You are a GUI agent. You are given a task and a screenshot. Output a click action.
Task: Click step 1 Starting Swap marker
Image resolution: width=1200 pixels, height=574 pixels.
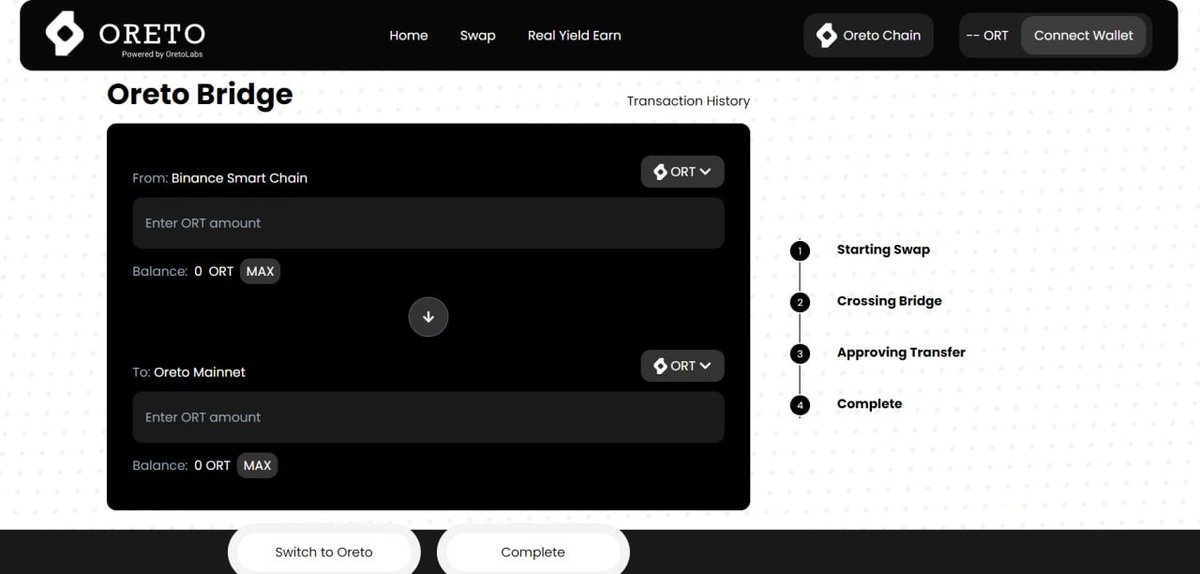tap(800, 250)
